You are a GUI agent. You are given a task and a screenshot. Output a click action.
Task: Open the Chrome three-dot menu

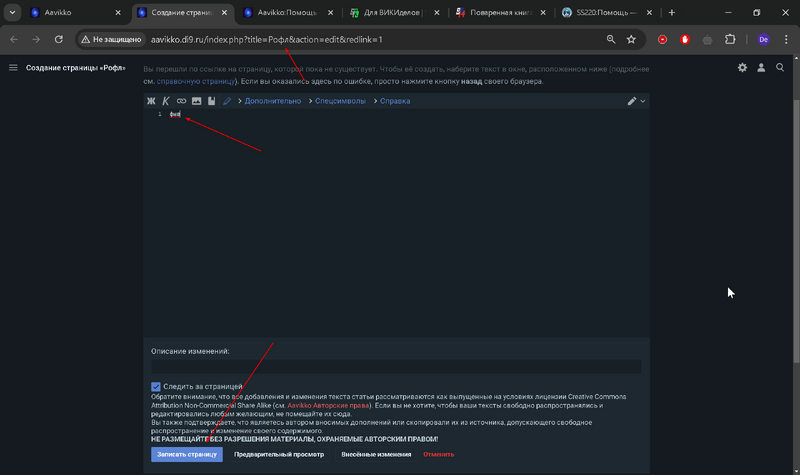(x=786, y=39)
